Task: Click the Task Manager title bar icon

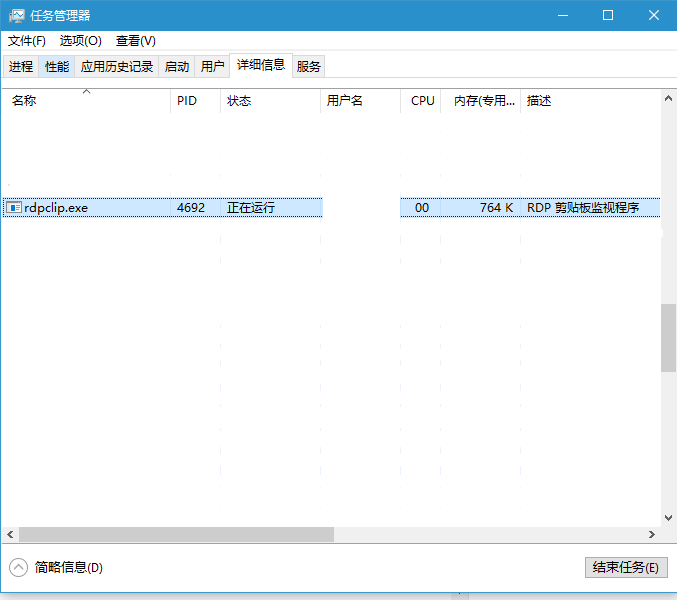Action: [16, 16]
